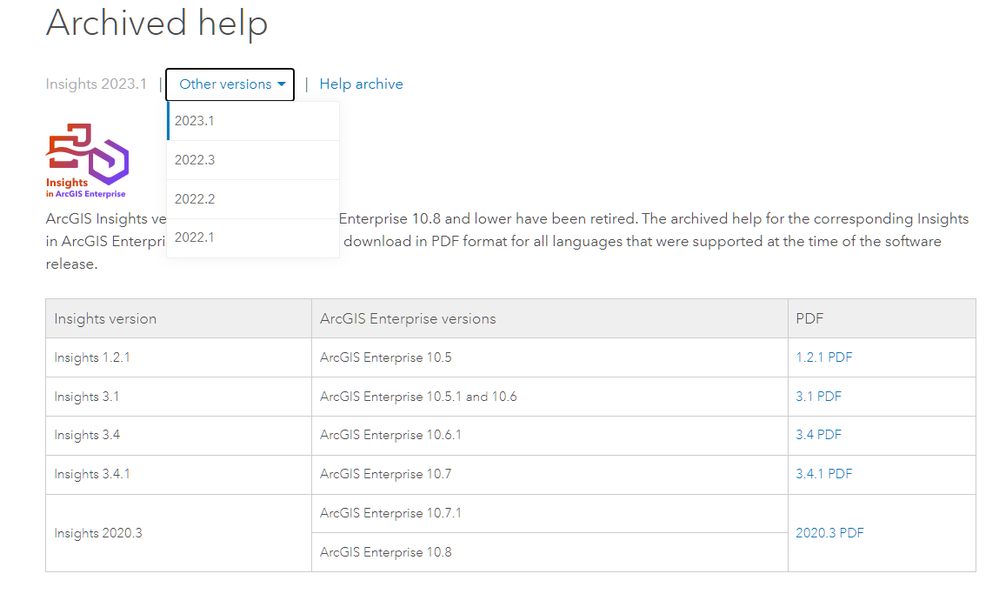Viewport: 999px width, 601px height.
Task: Click the Other versions dropdown caret arrow
Action: pyautogui.click(x=281, y=85)
